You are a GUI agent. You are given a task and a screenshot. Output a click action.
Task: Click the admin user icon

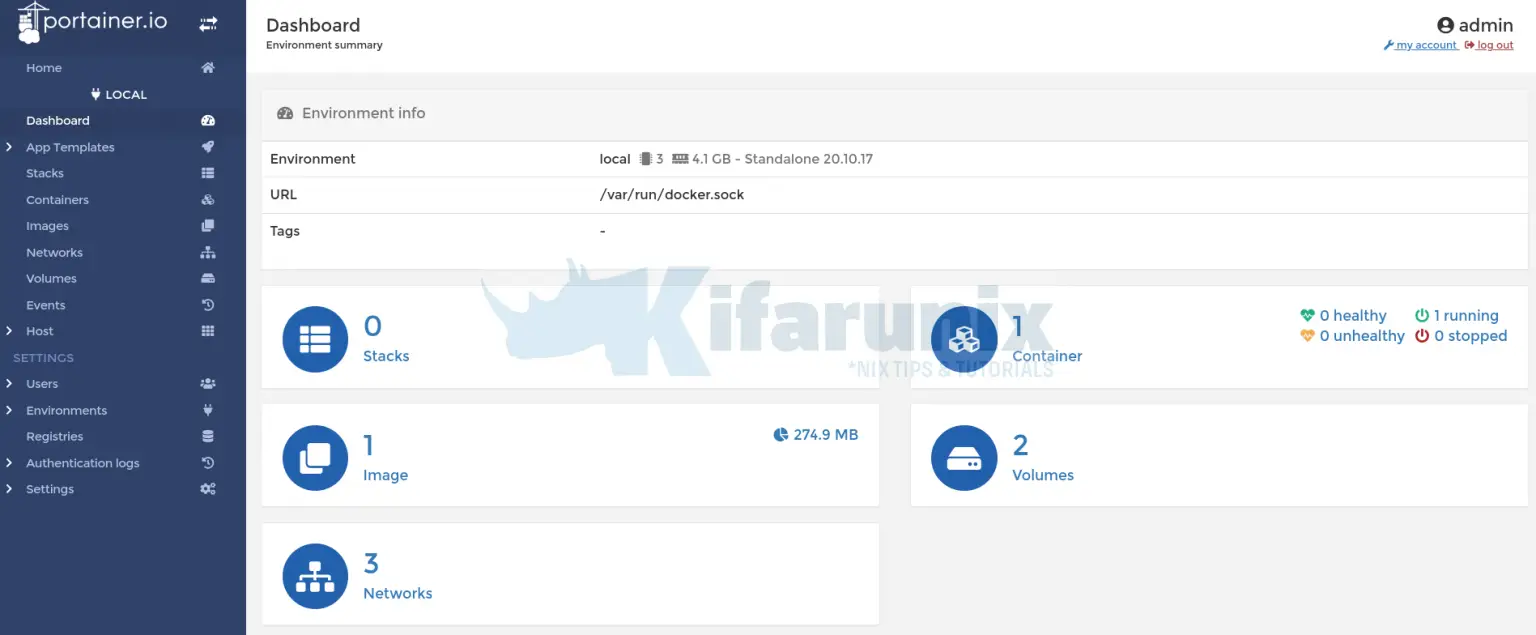1447,25
